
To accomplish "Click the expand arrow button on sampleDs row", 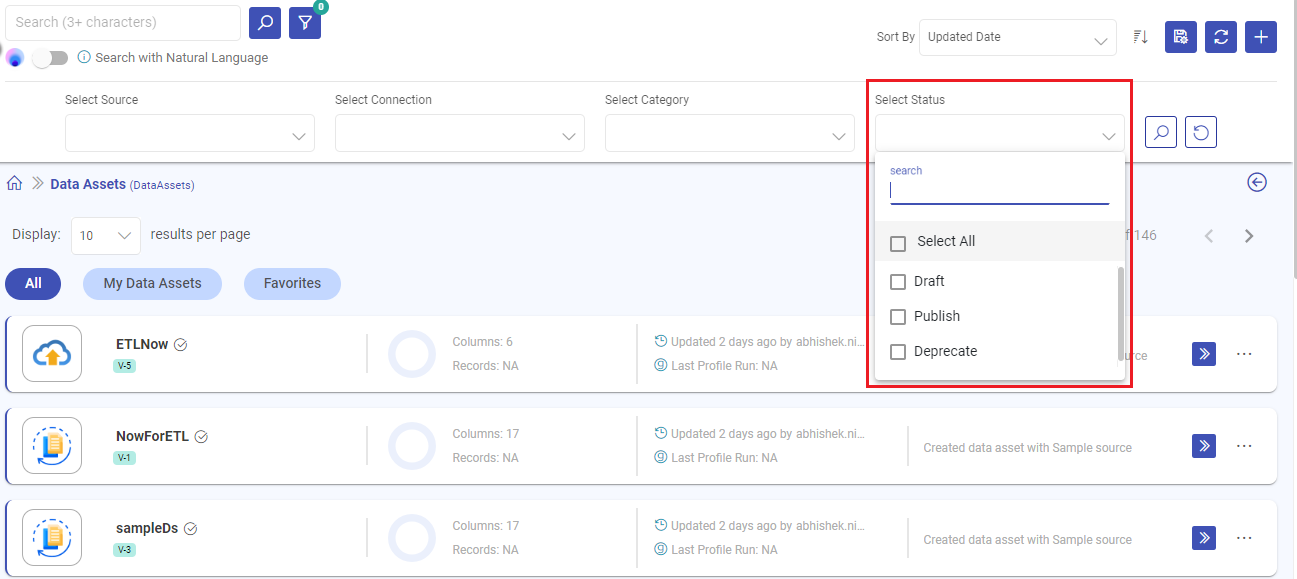I will [x=1203, y=537].
